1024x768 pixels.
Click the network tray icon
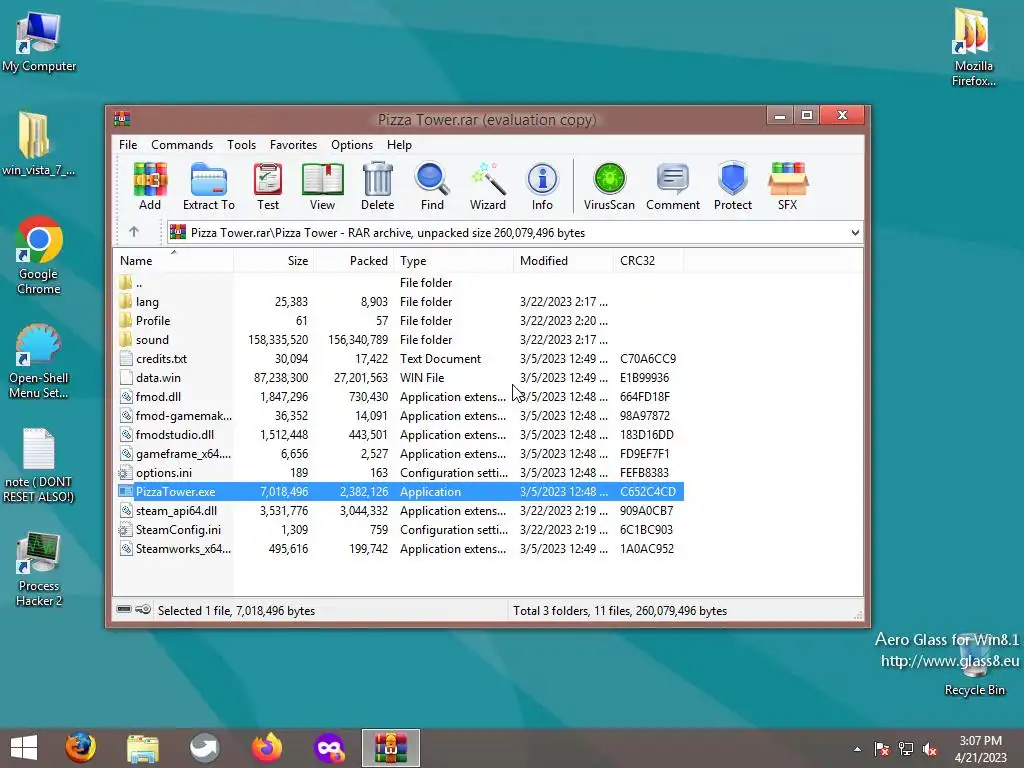[906, 749]
